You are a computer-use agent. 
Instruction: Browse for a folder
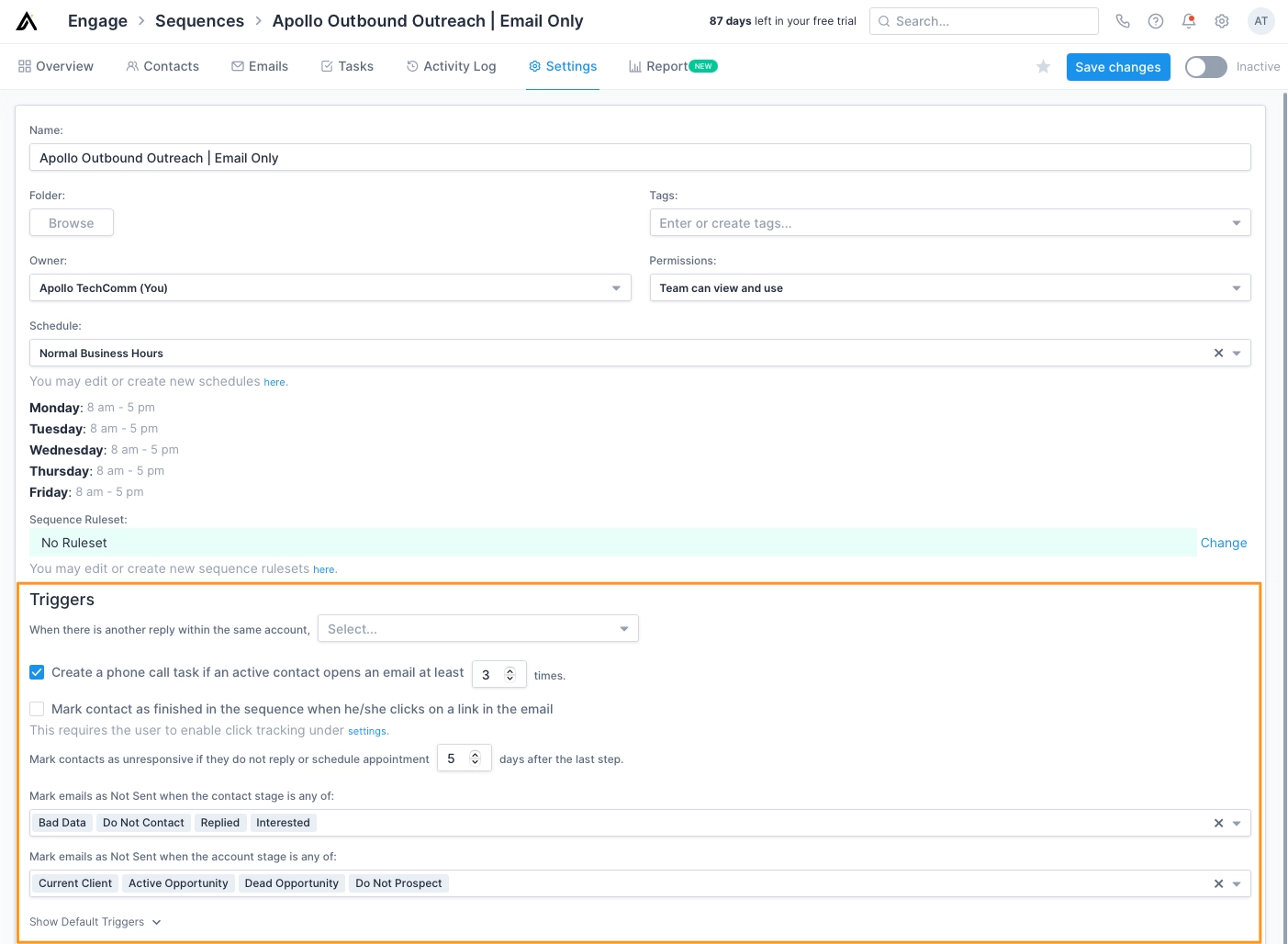coord(72,223)
